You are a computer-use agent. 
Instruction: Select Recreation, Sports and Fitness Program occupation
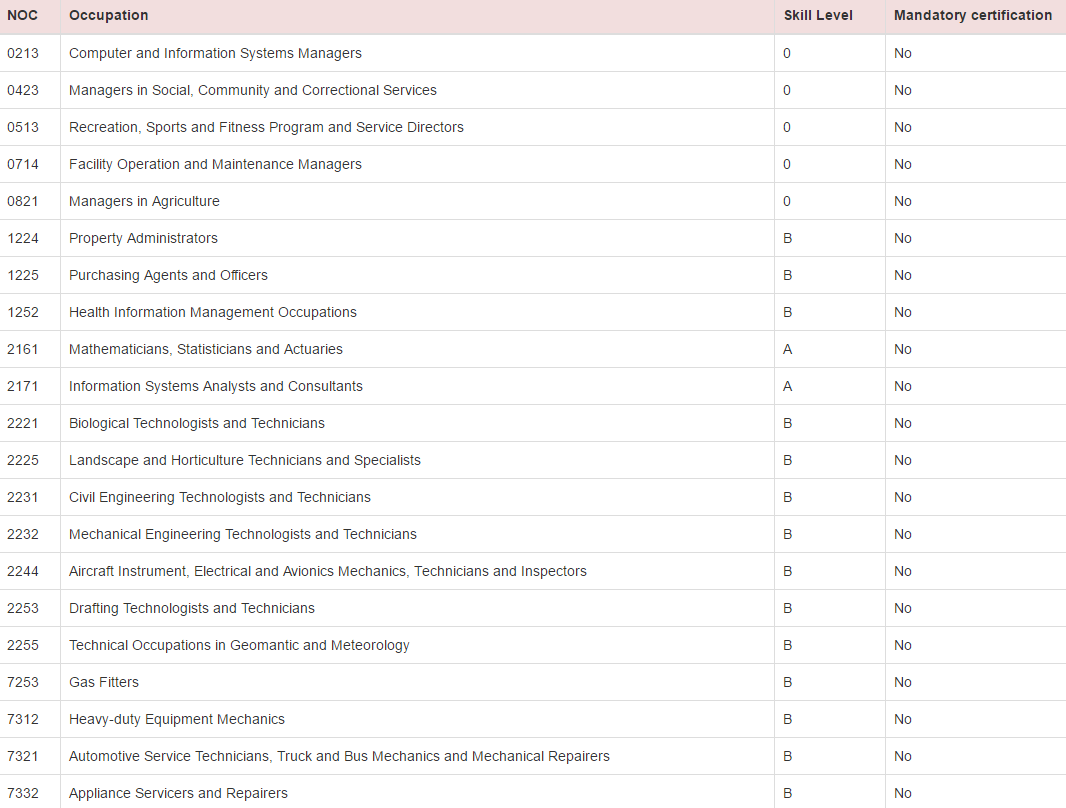266,127
